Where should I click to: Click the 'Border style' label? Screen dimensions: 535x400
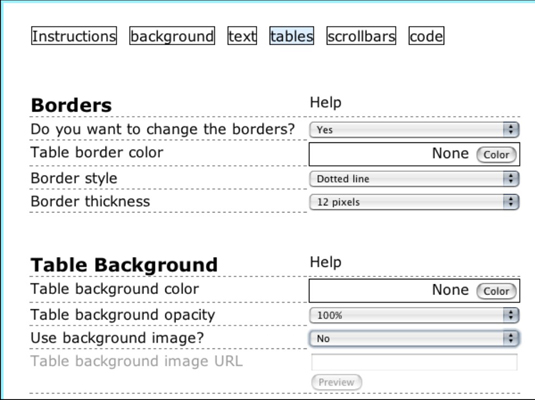(74, 178)
